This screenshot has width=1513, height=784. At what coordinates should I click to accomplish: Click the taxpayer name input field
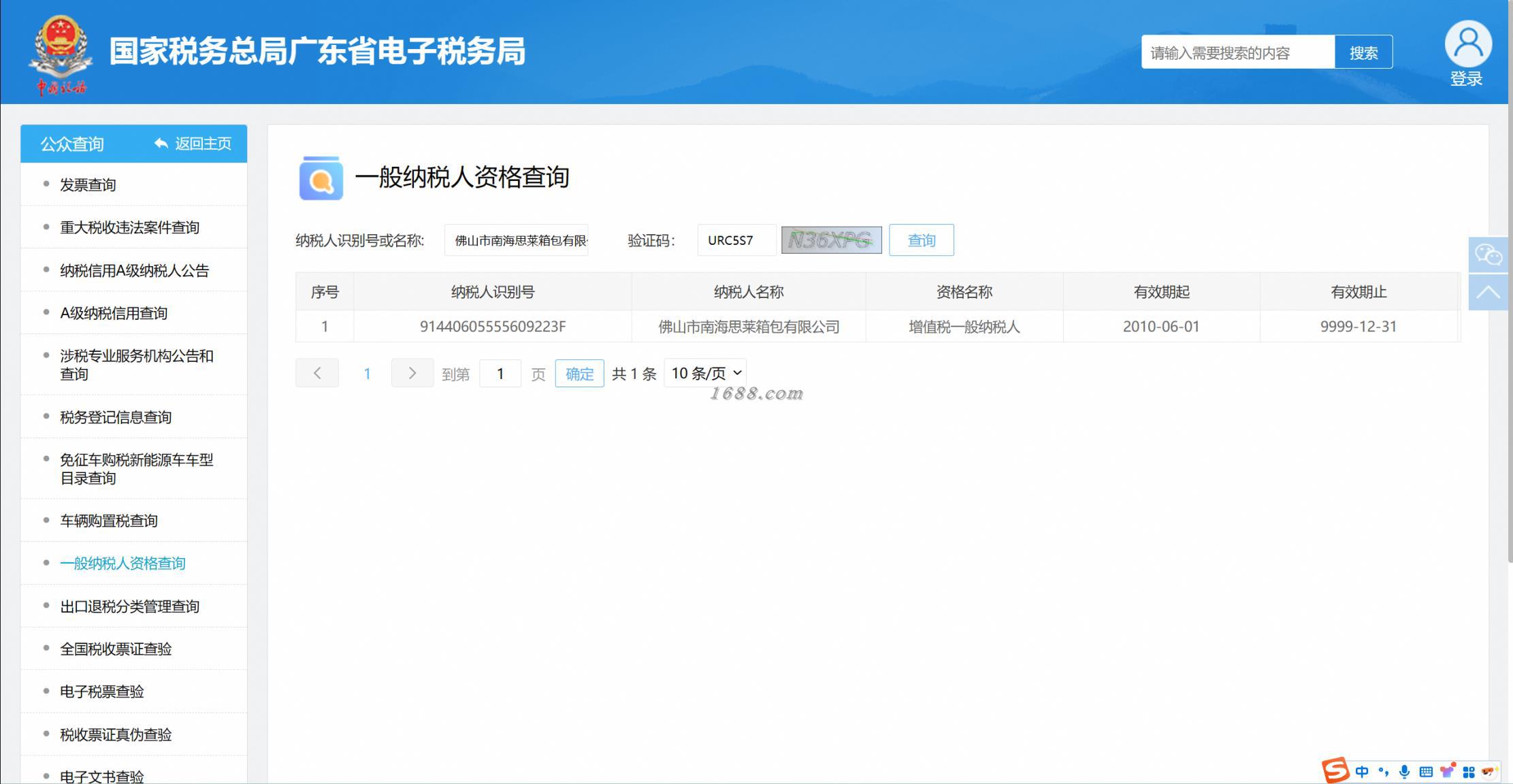(517, 240)
